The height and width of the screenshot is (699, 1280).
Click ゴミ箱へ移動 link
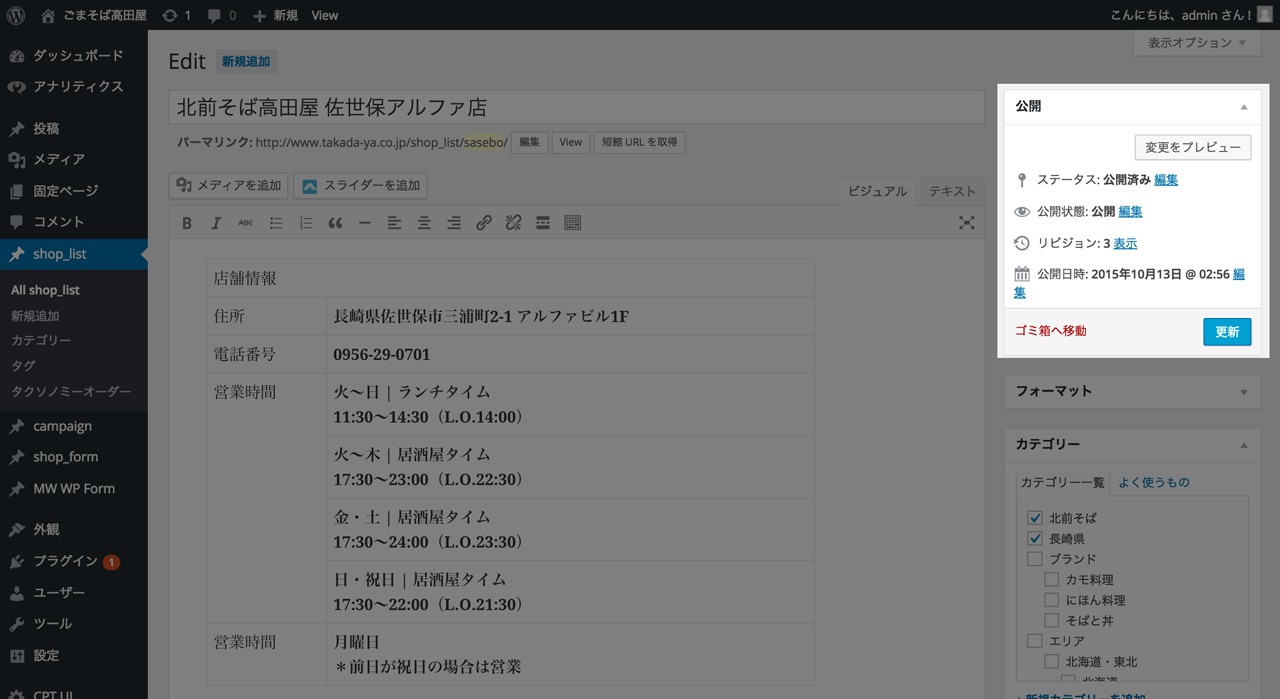(1050, 331)
